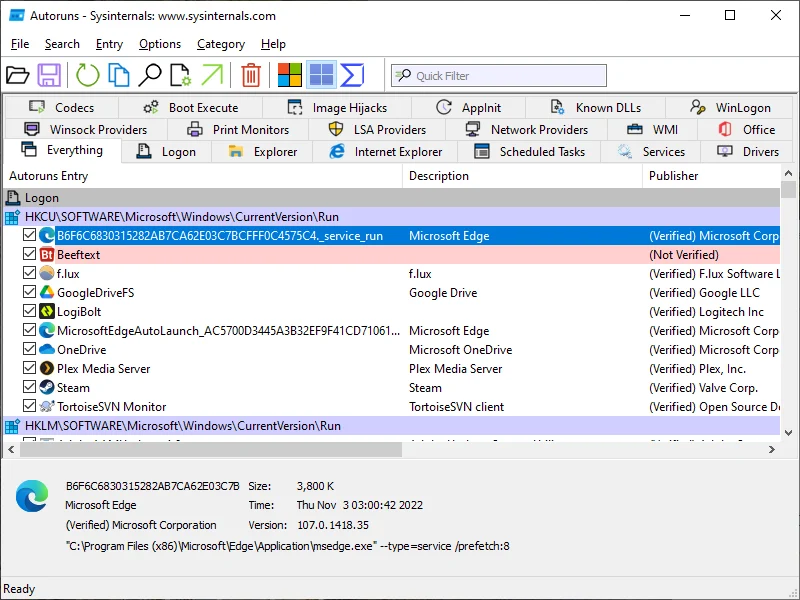
Task: Uncheck the OneDrive autorun entry
Action: [30, 349]
